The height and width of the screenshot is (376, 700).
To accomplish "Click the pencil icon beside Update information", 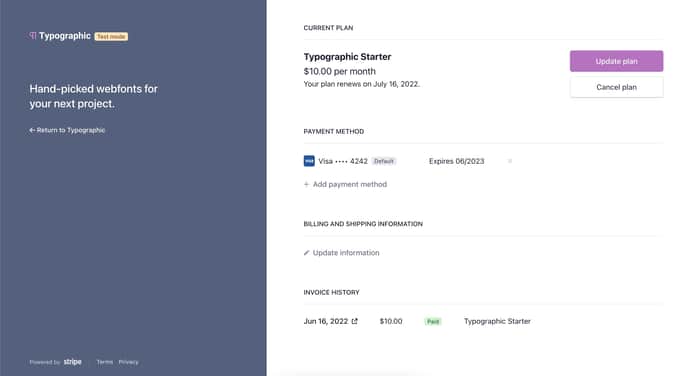I will [x=306, y=253].
